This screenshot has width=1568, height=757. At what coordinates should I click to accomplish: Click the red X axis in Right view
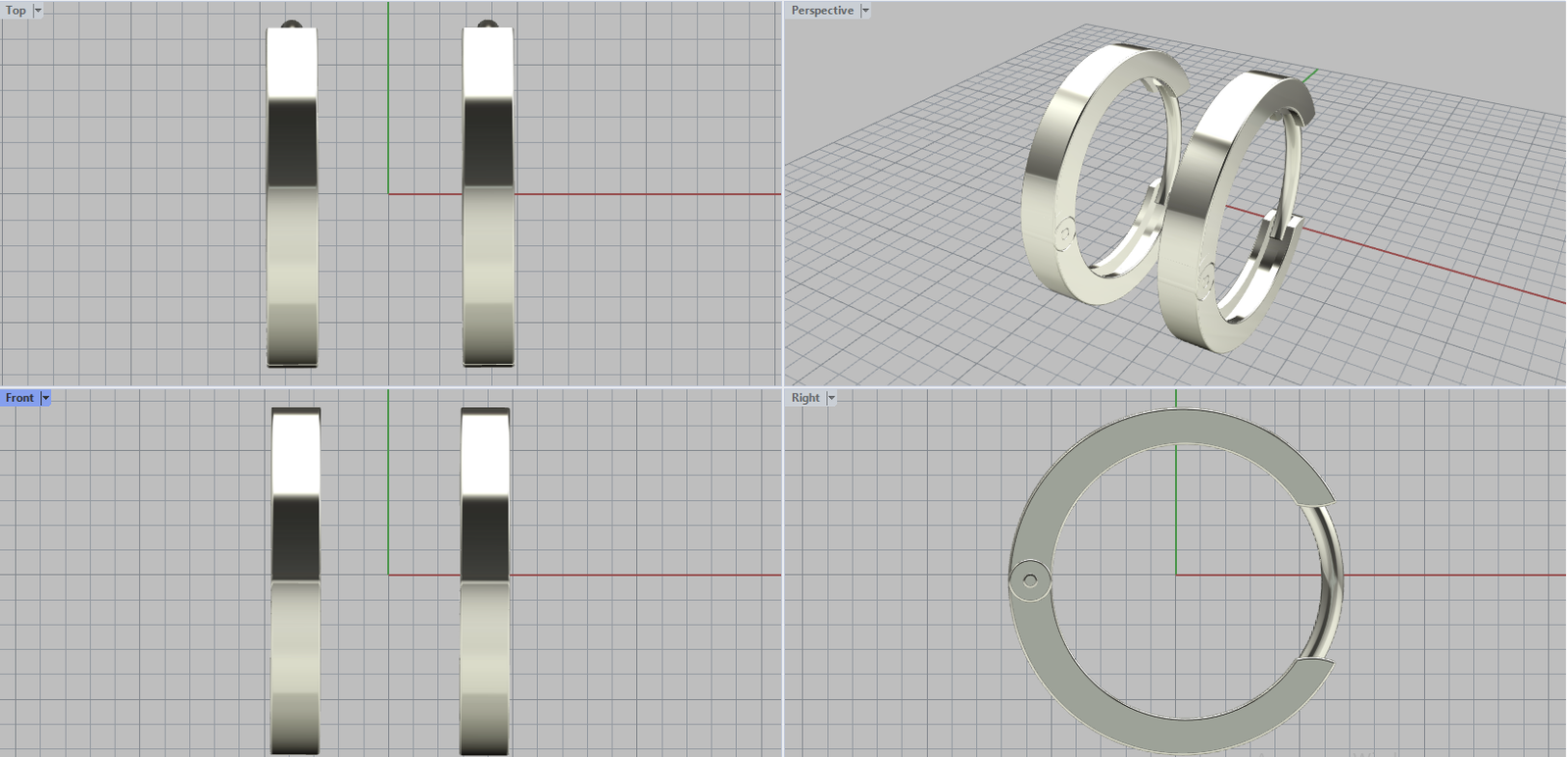coord(1450,576)
